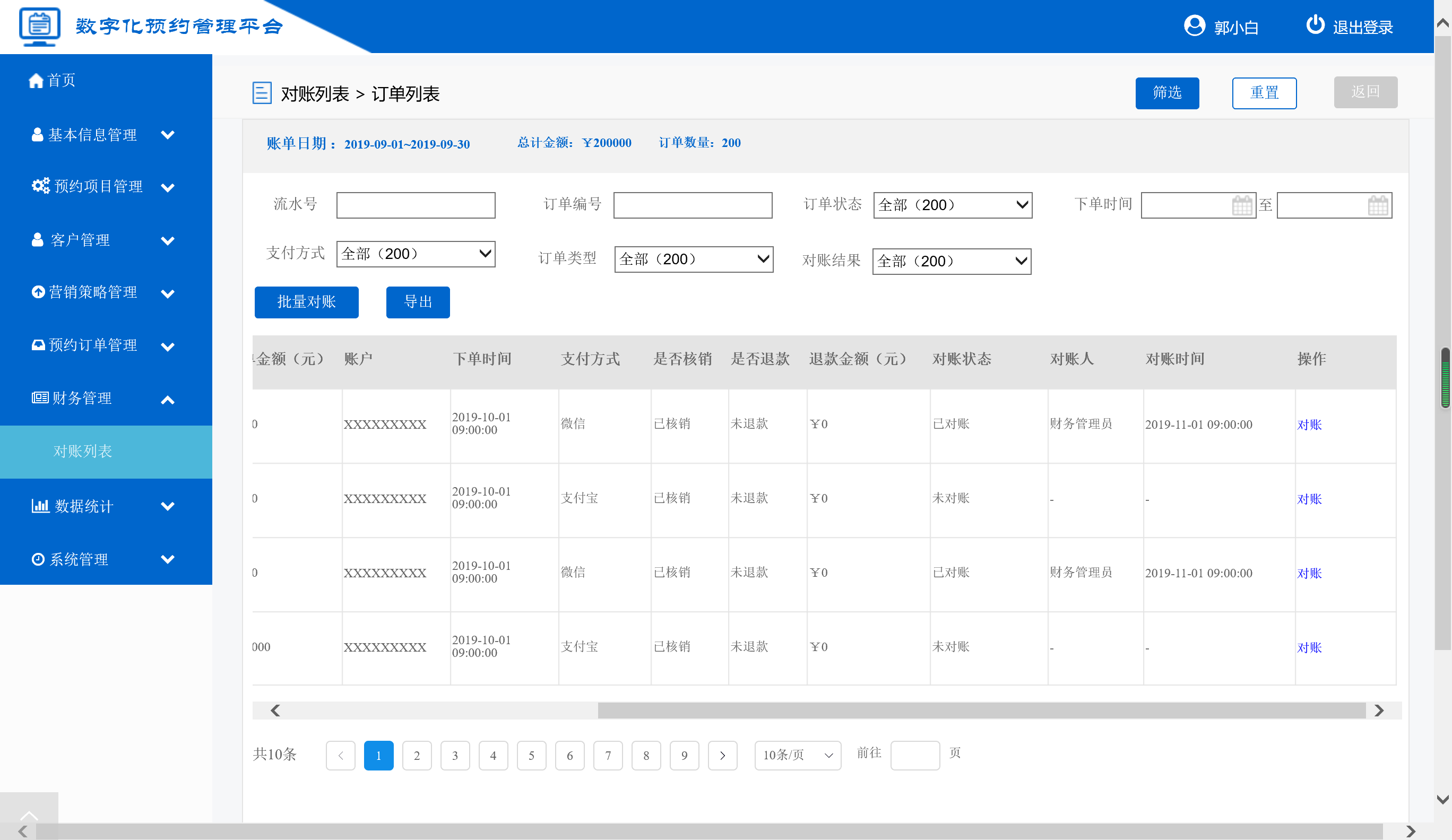The image size is (1452, 840).
Task: Click 对账 link in the last table row
Action: coord(1309,648)
